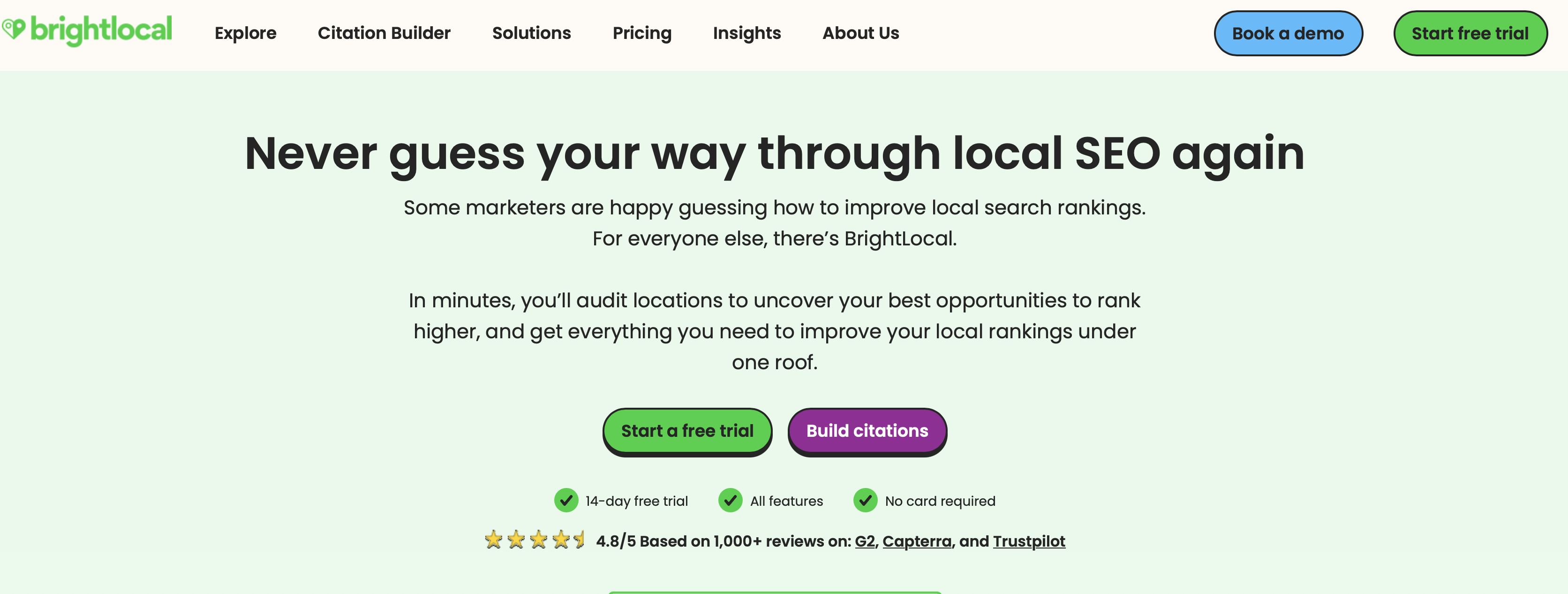Image resolution: width=1568 pixels, height=594 pixels.
Task: Click Start free trial in the header
Action: click(1470, 33)
